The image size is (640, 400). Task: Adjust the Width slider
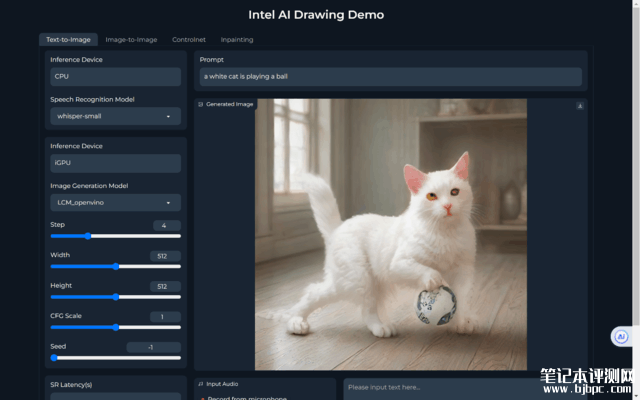(x=116, y=267)
